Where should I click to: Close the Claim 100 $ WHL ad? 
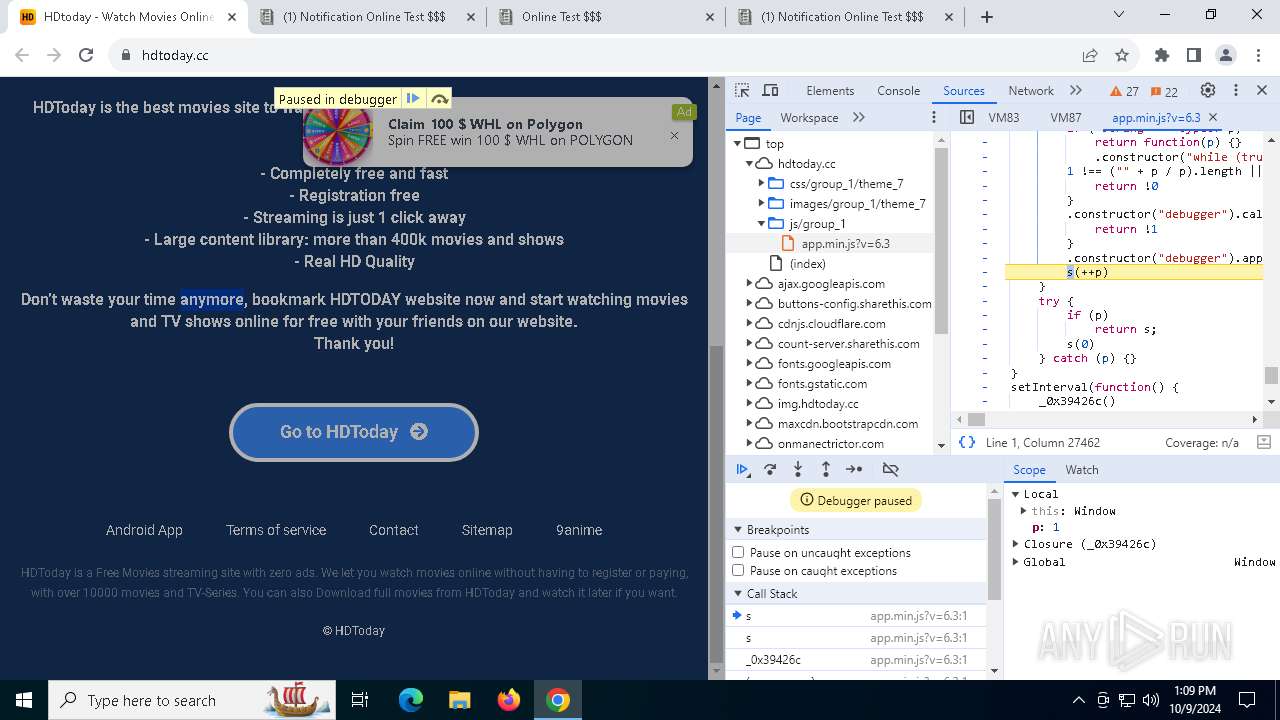[674, 136]
